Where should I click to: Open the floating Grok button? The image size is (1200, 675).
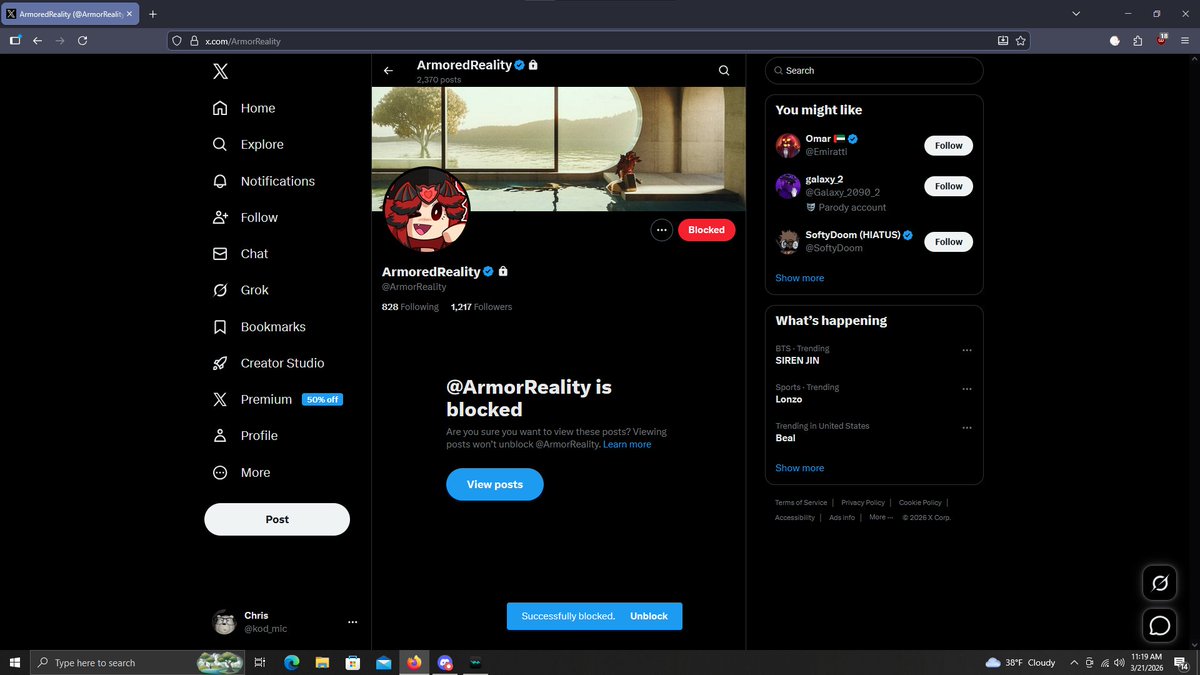click(1160, 582)
